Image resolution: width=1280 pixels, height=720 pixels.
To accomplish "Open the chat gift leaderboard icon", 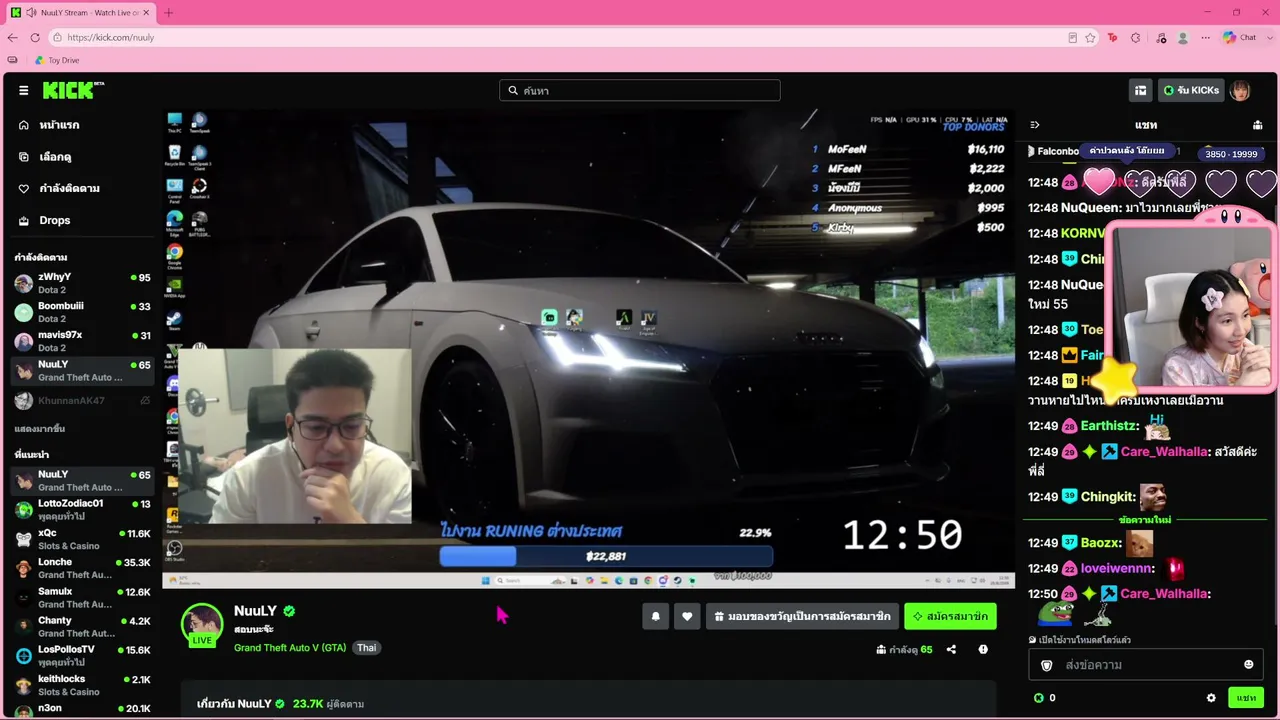I will click(x=1257, y=125).
